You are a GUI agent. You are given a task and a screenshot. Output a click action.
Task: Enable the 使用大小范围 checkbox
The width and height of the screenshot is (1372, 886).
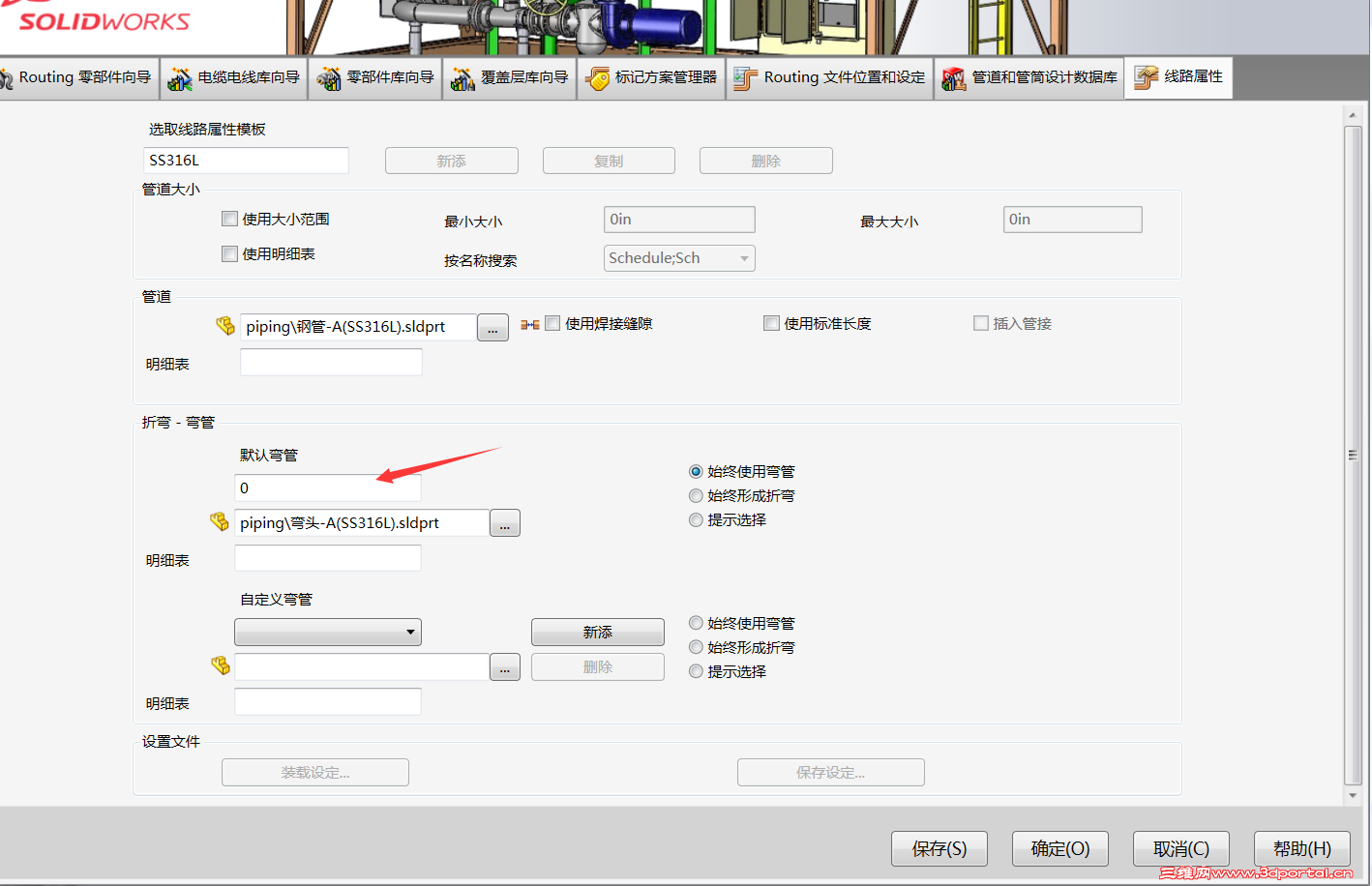[x=230, y=219]
